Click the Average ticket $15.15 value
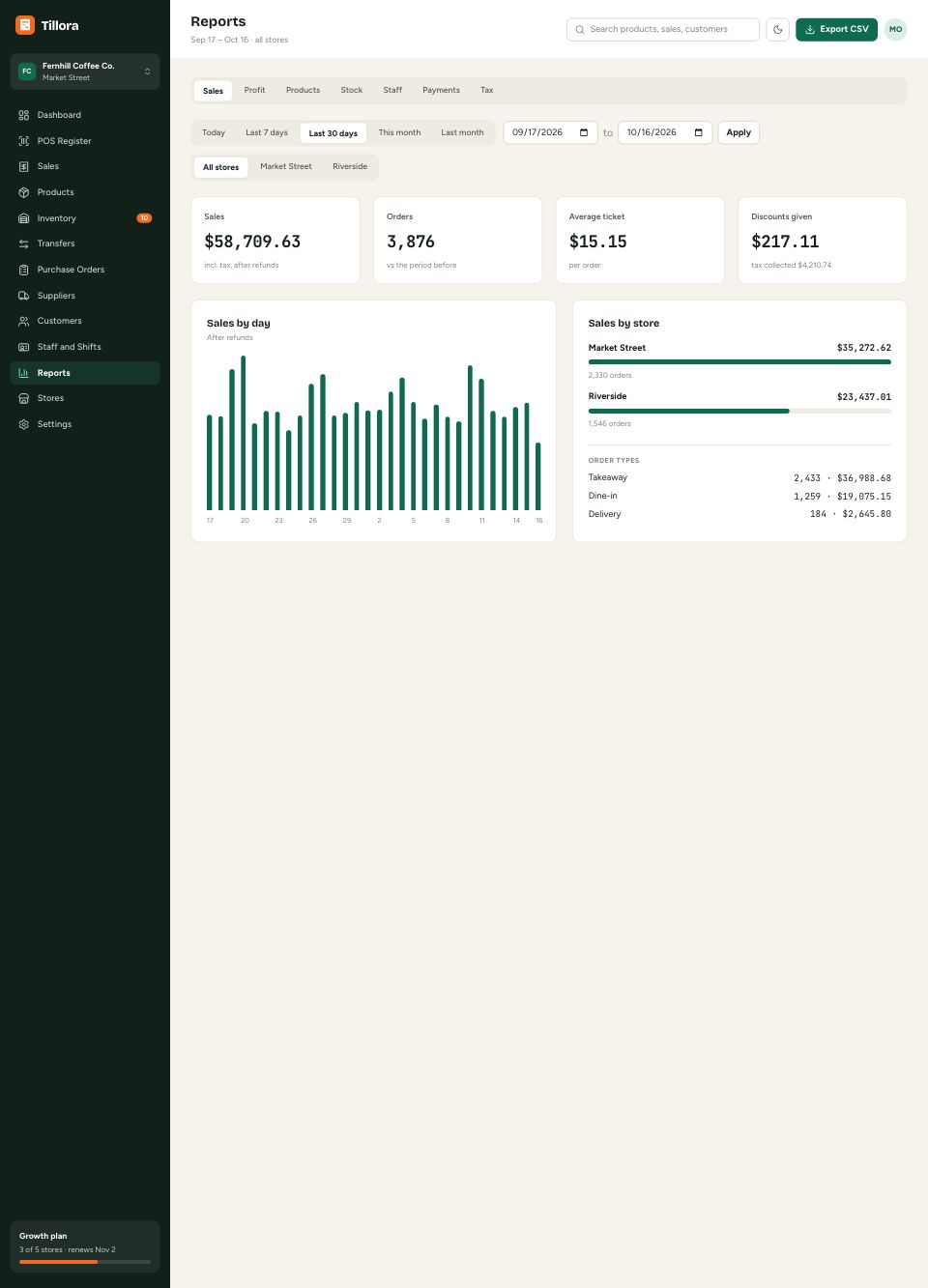 (598, 242)
